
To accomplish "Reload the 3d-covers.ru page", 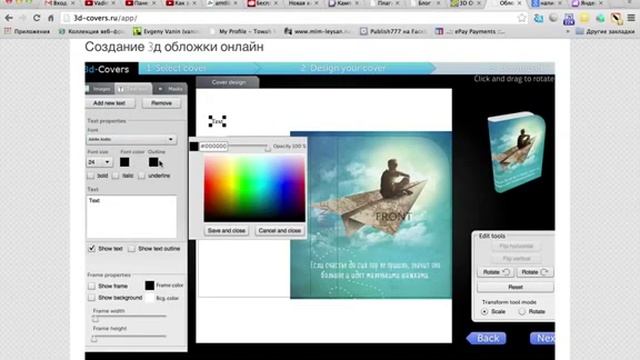I will pyautogui.click(x=36, y=18).
